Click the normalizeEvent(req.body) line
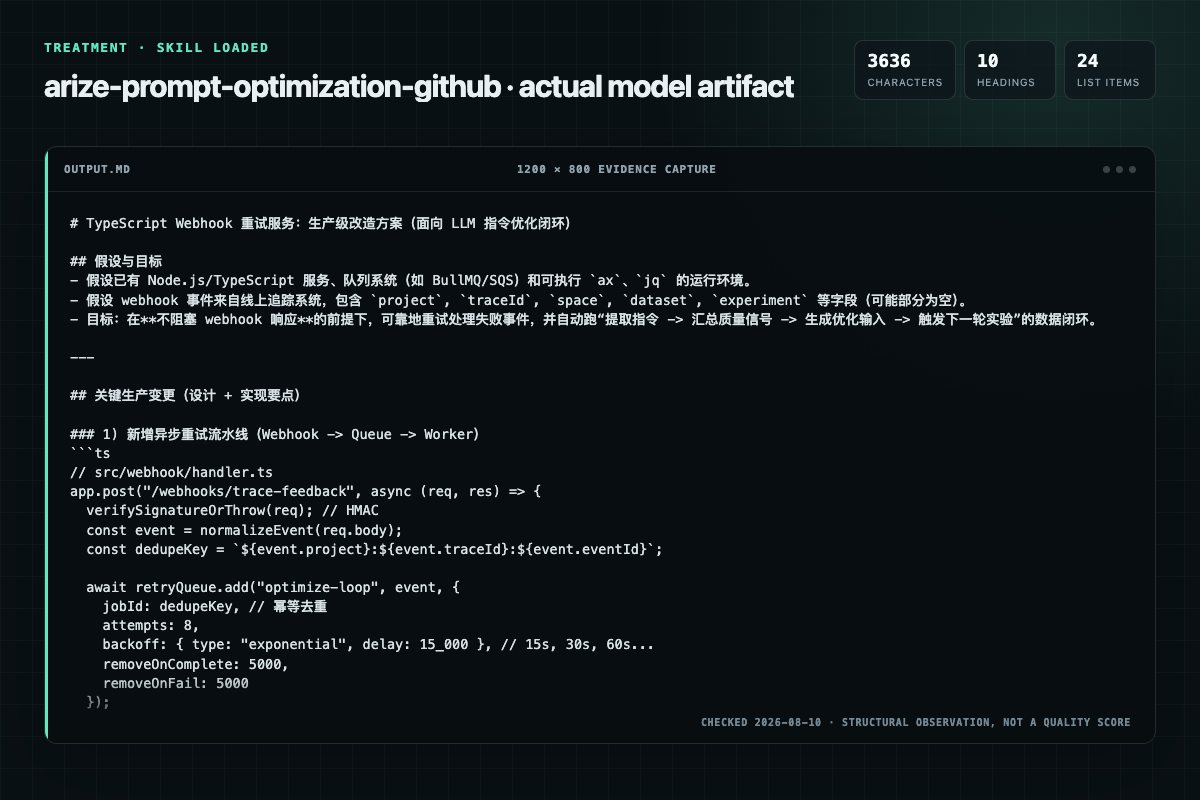This screenshot has width=1200, height=800. coord(244,529)
